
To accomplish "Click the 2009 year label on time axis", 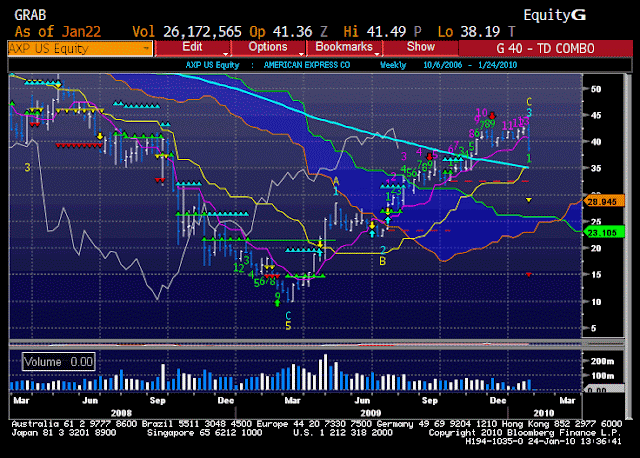I will [x=370, y=413].
